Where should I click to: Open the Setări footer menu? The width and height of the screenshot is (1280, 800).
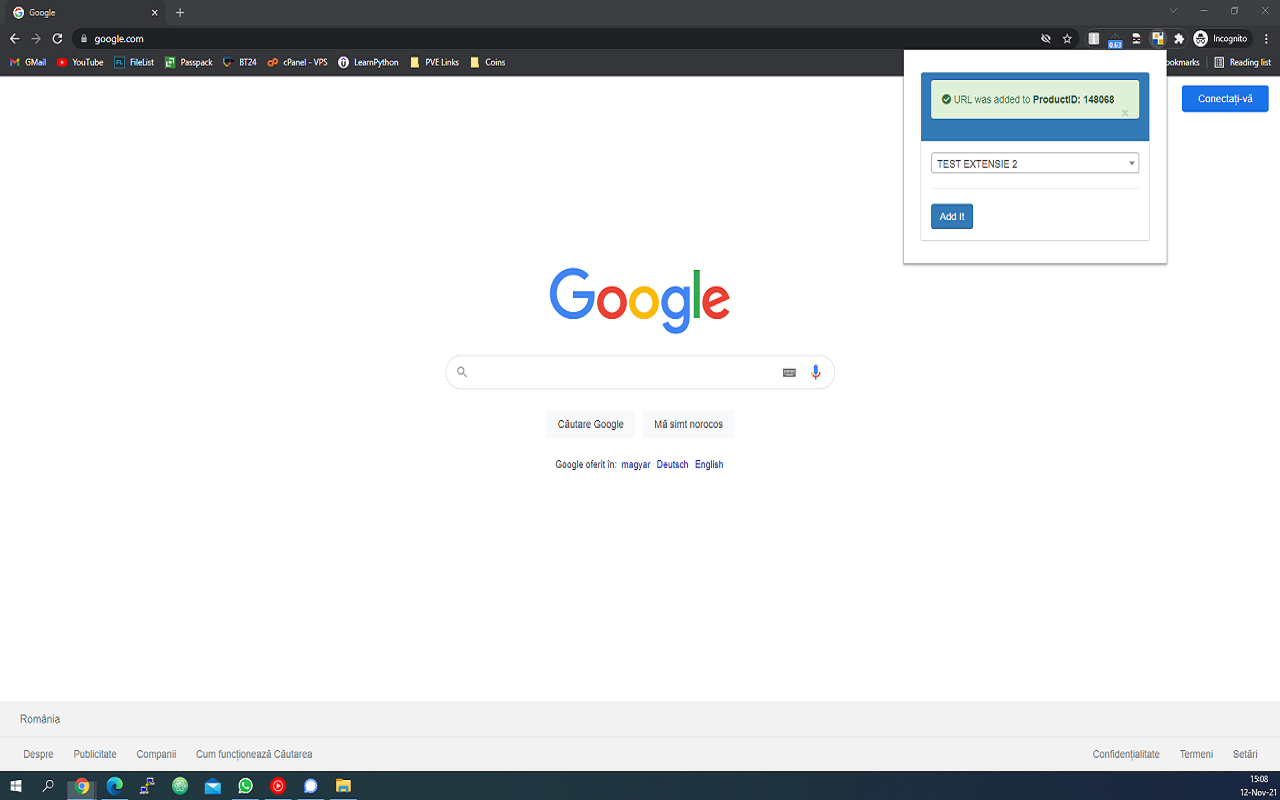pyautogui.click(x=1245, y=754)
